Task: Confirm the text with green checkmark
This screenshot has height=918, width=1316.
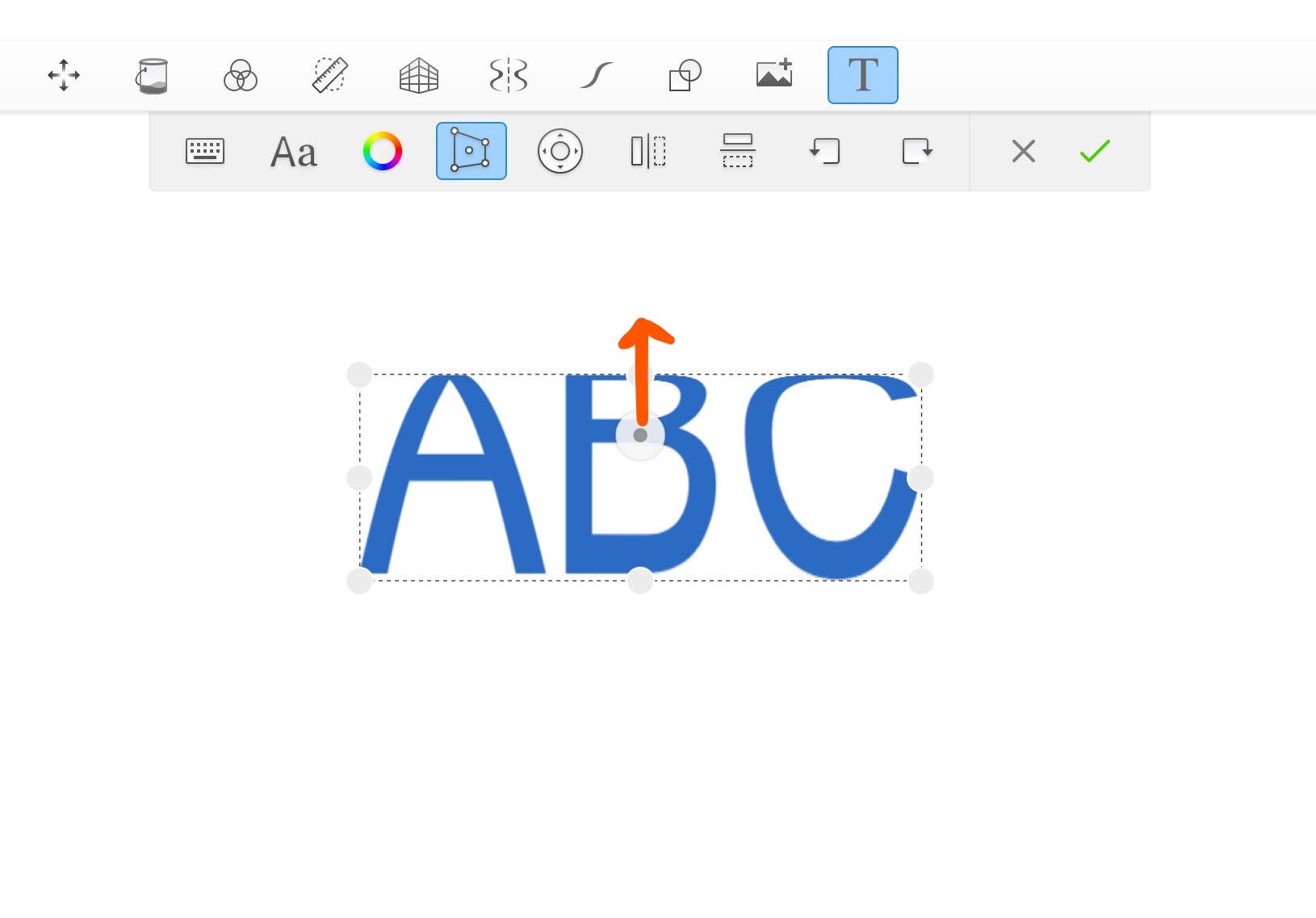Action: 1096,151
